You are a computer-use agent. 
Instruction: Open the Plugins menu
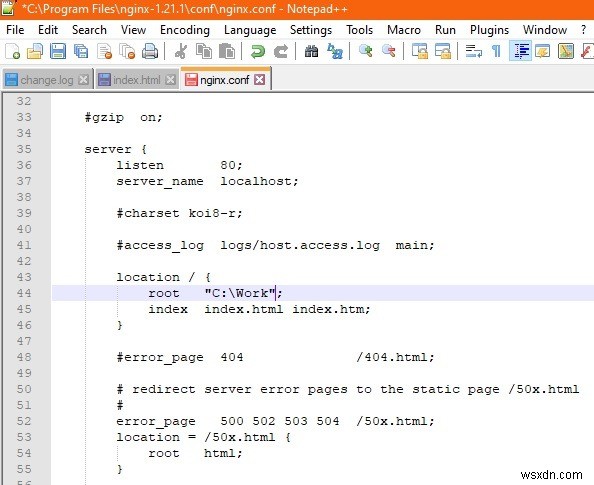coord(489,30)
